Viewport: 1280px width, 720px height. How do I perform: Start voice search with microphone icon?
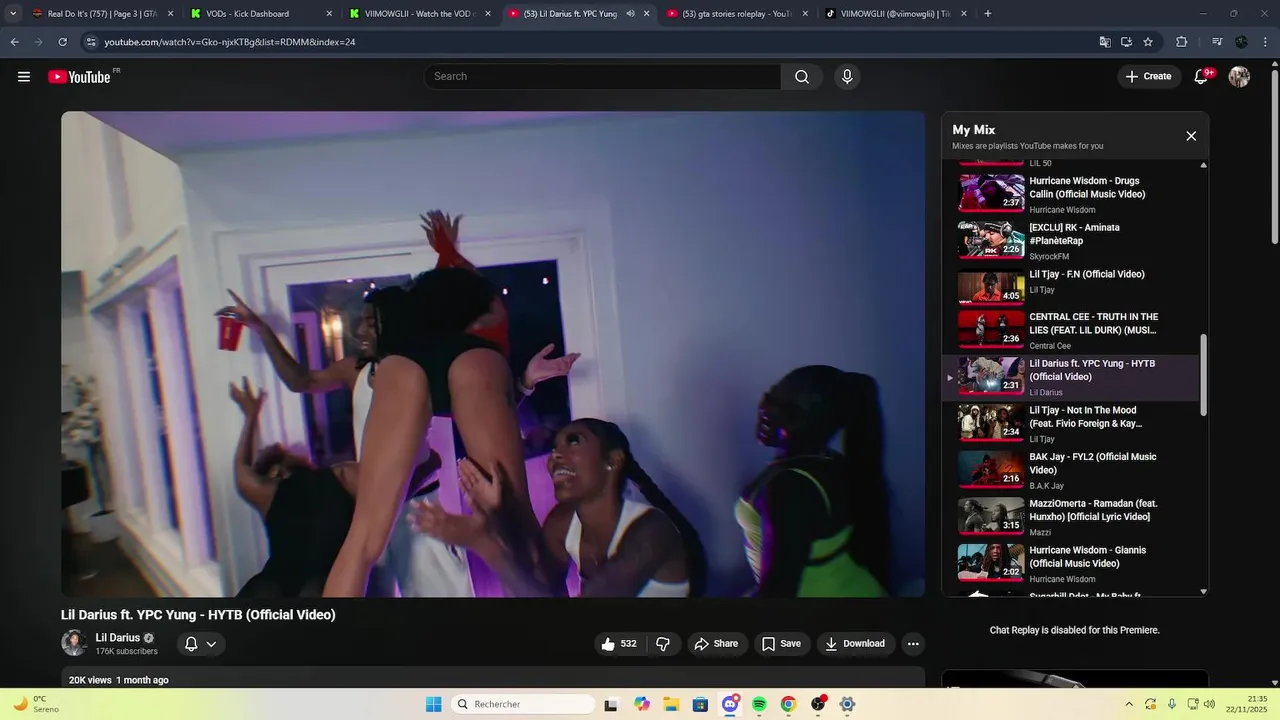click(x=847, y=77)
